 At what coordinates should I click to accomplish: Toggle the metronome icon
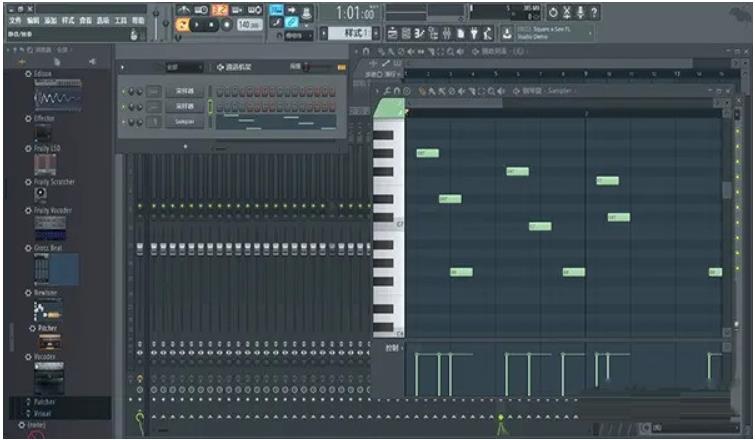click(x=183, y=10)
